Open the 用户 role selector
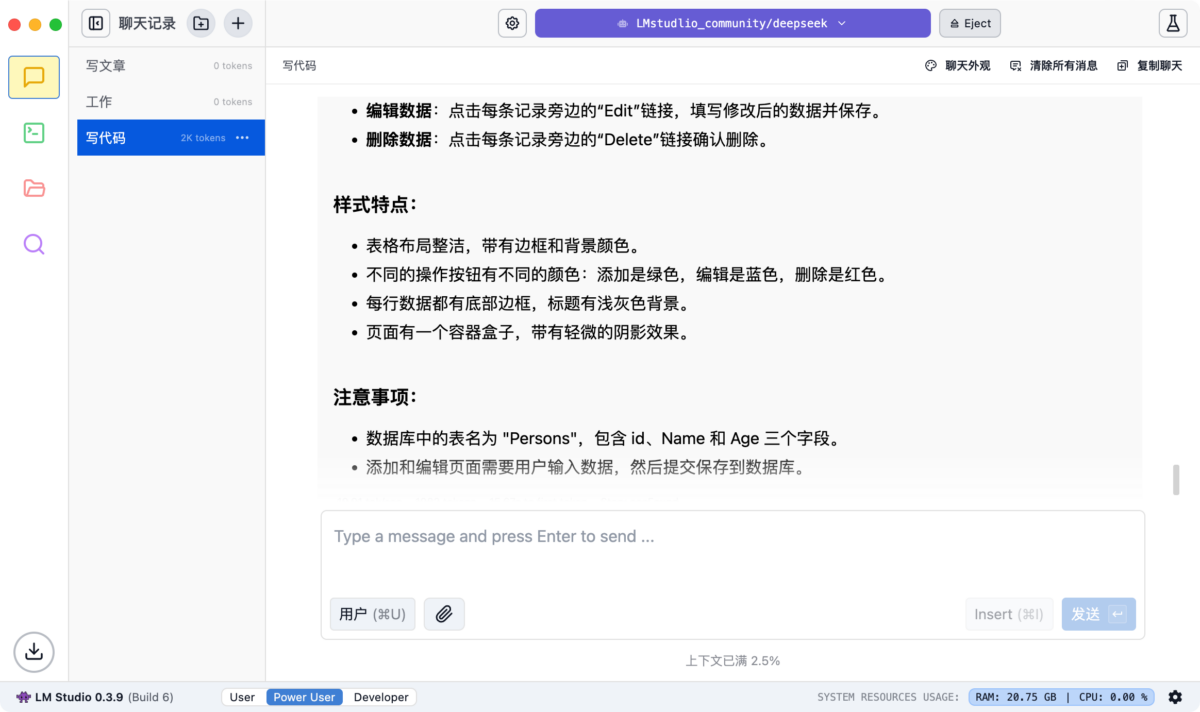The width and height of the screenshot is (1200, 712). coord(372,614)
